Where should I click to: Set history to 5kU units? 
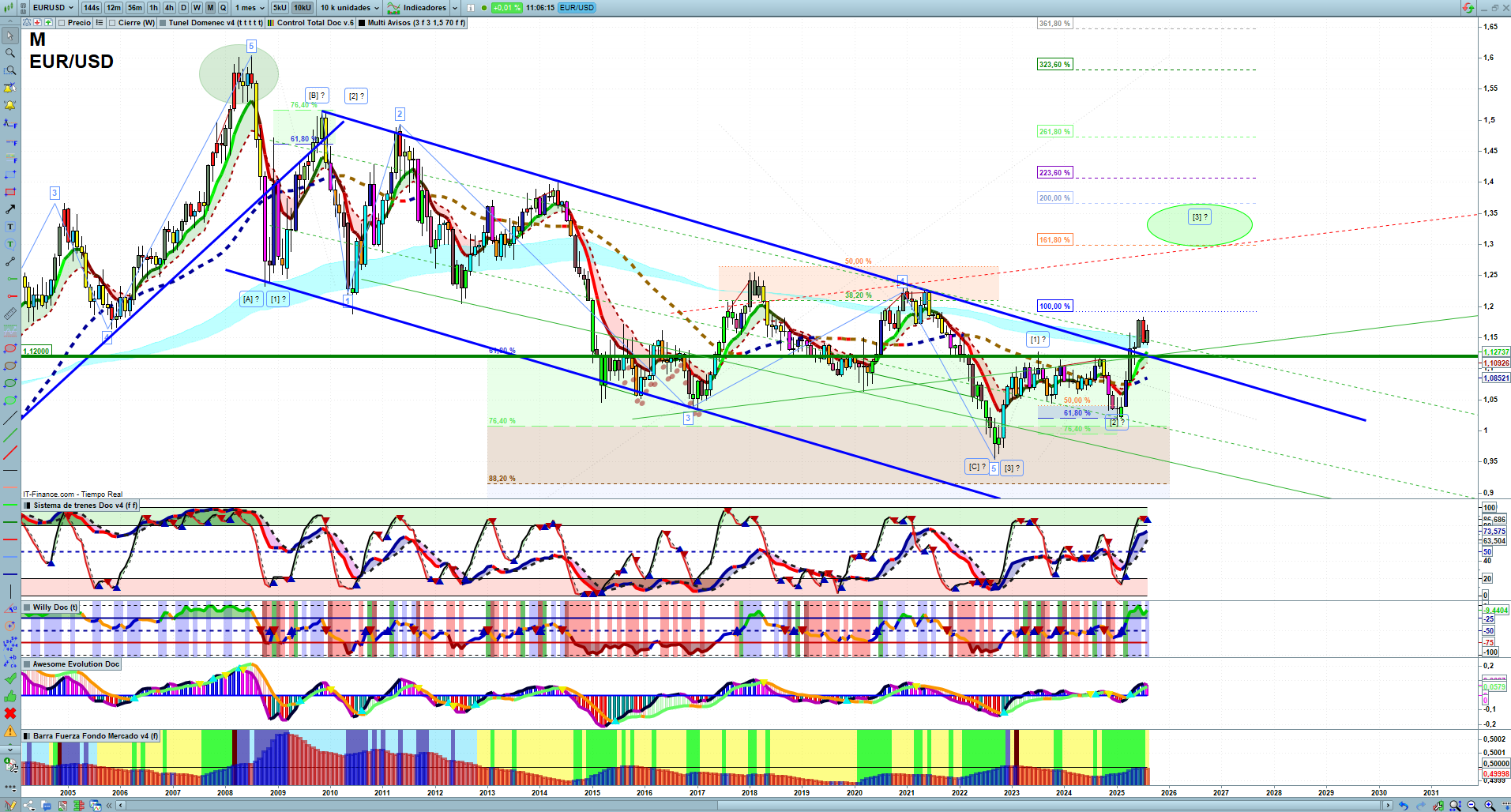[280, 8]
